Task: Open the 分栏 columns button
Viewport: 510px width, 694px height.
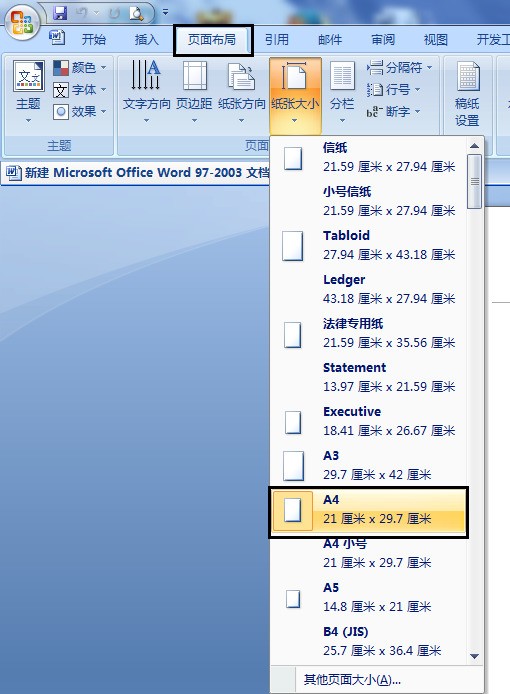Action: coord(342,92)
